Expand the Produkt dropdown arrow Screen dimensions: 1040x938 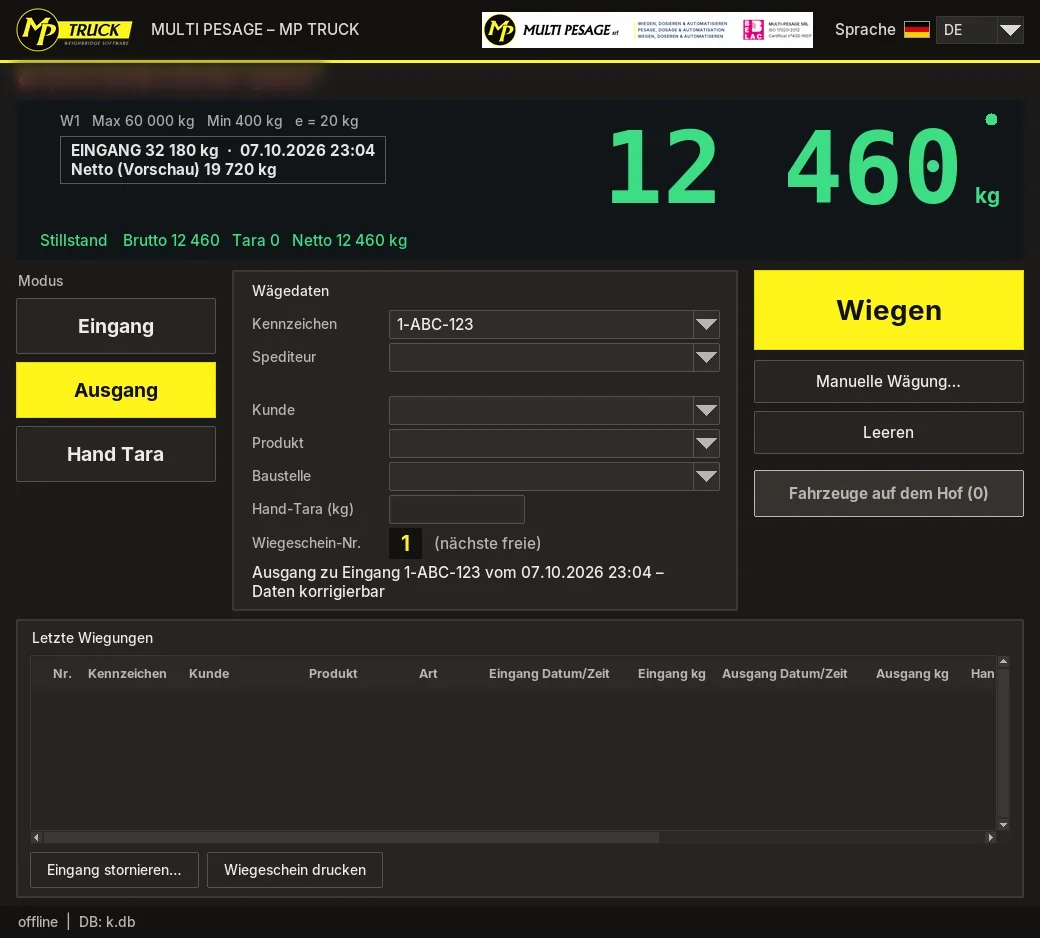[706, 443]
